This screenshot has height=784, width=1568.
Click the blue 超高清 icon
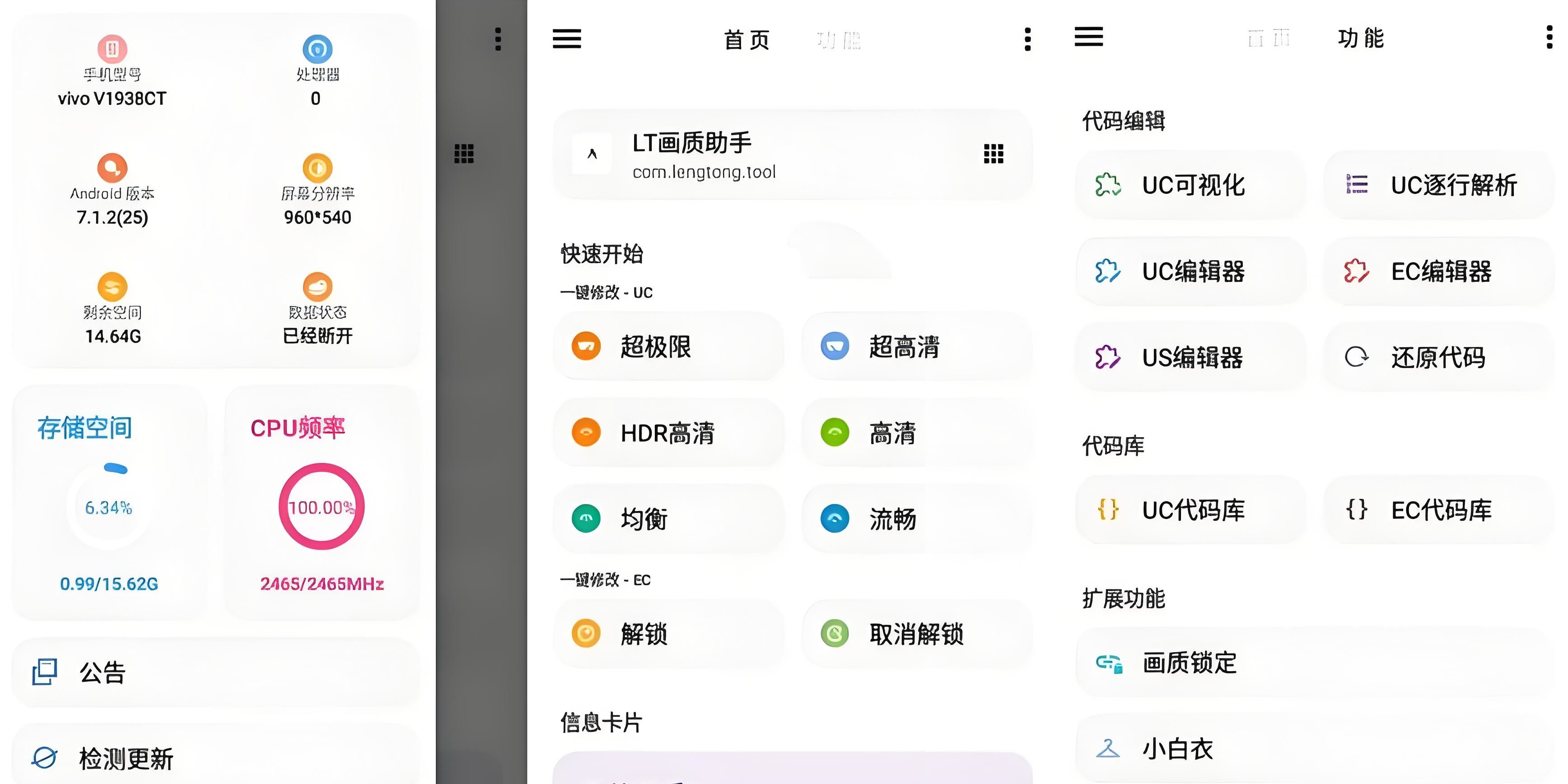tap(835, 346)
